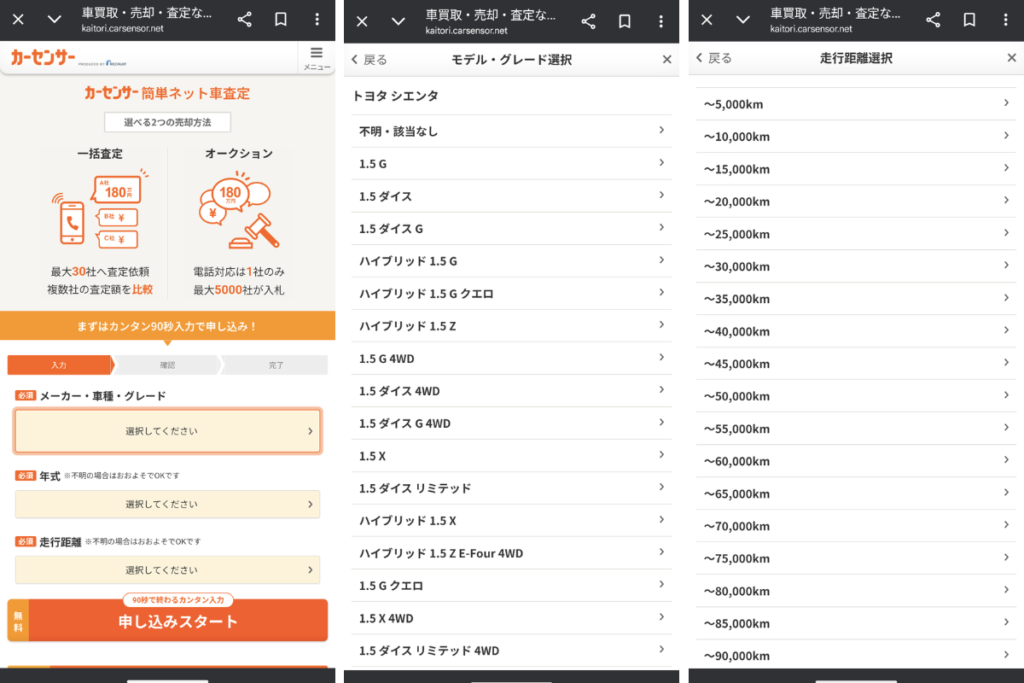Choose the 〜5,000km mileage option

(x=856, y=104)
